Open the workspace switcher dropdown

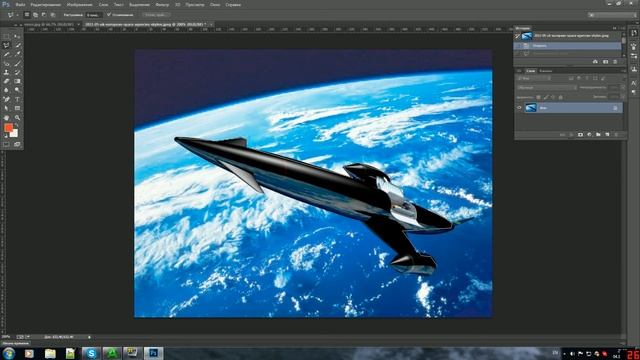(x=612, y=15)
